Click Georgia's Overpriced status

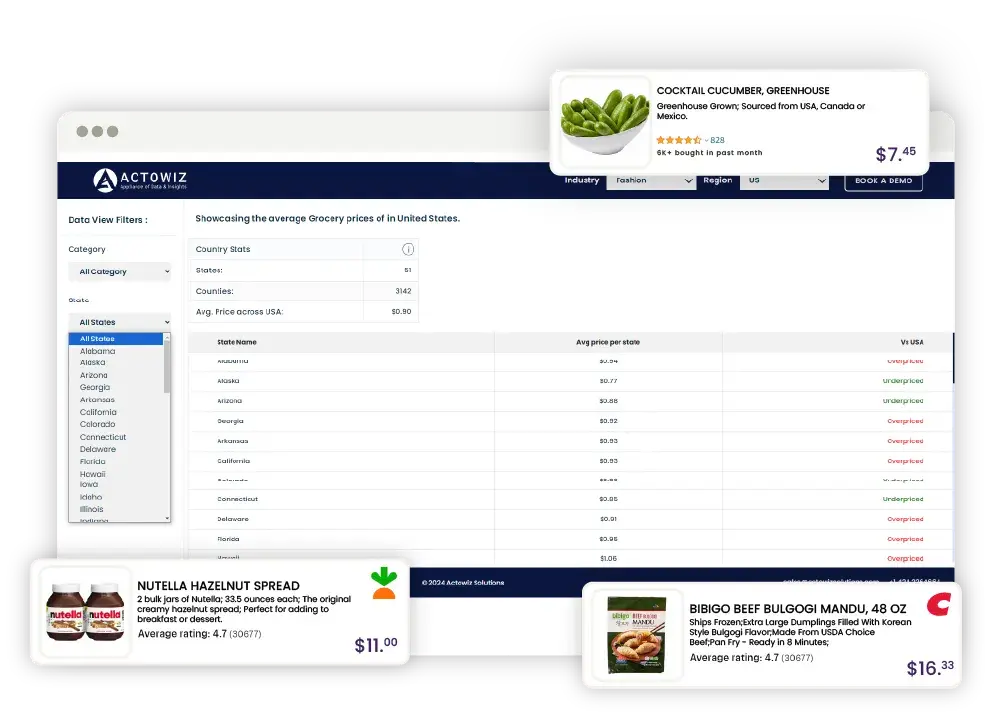tap(905, 421)
